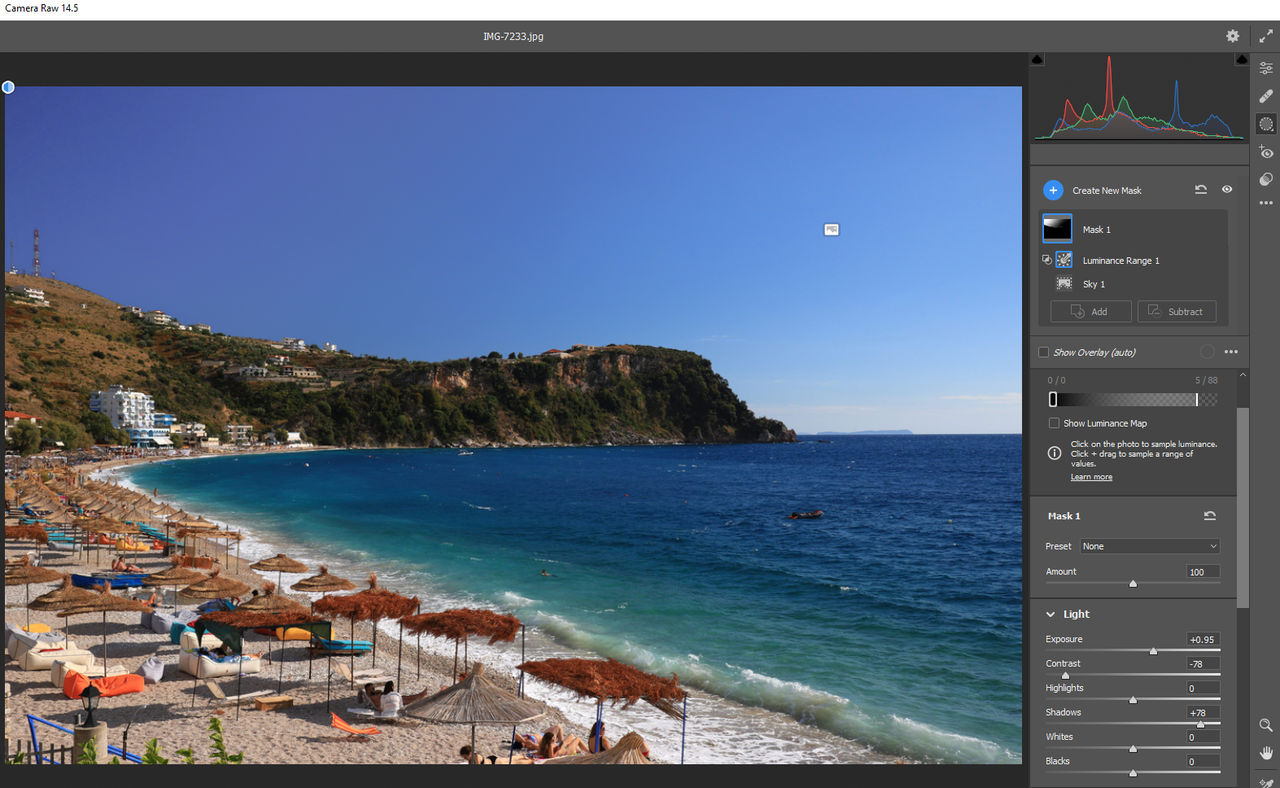Click the luminance range left handle

coord(1053,399)
